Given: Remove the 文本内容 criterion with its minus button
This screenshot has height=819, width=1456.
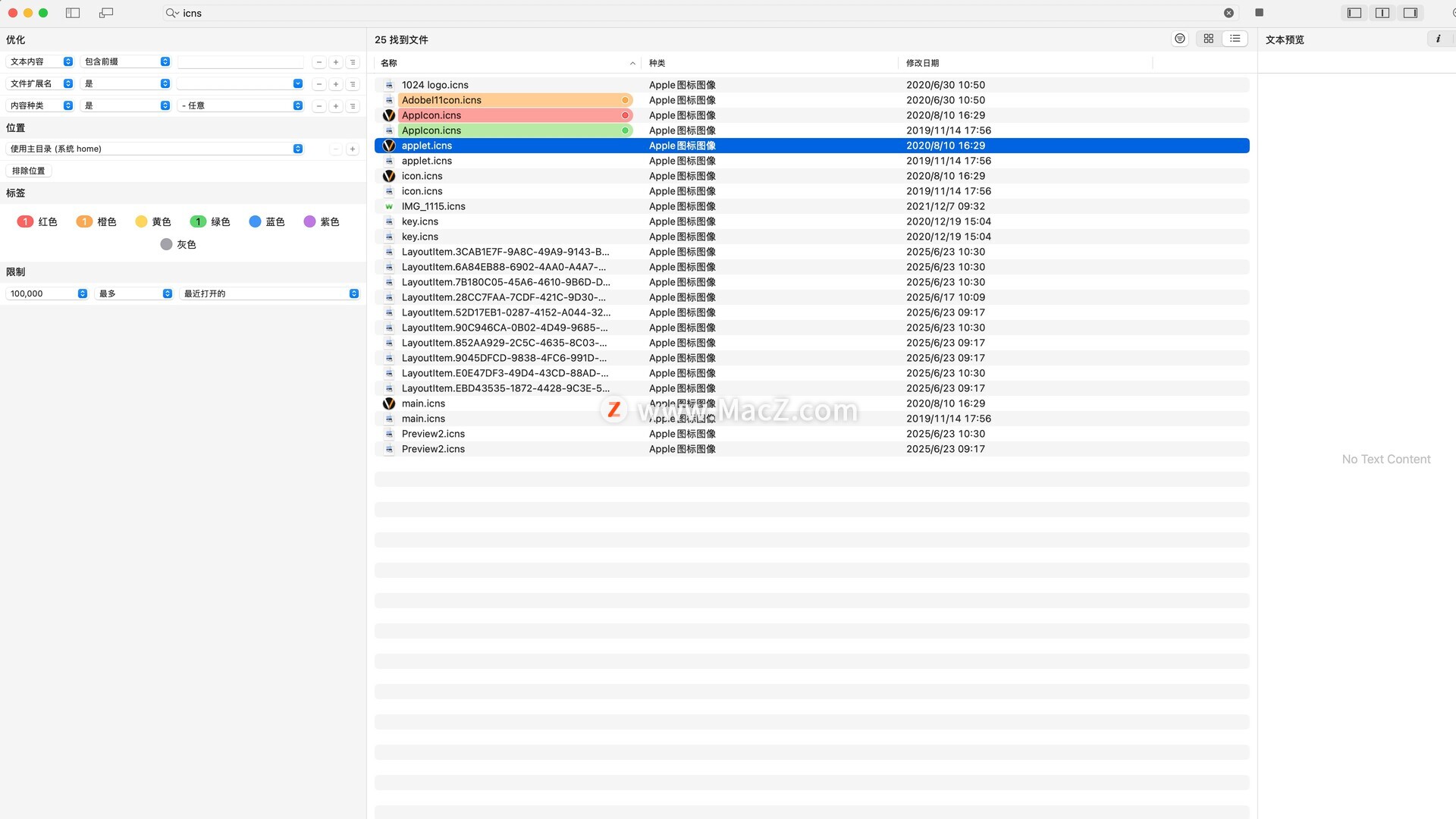Looking at the screenshot, I should 319,62.
